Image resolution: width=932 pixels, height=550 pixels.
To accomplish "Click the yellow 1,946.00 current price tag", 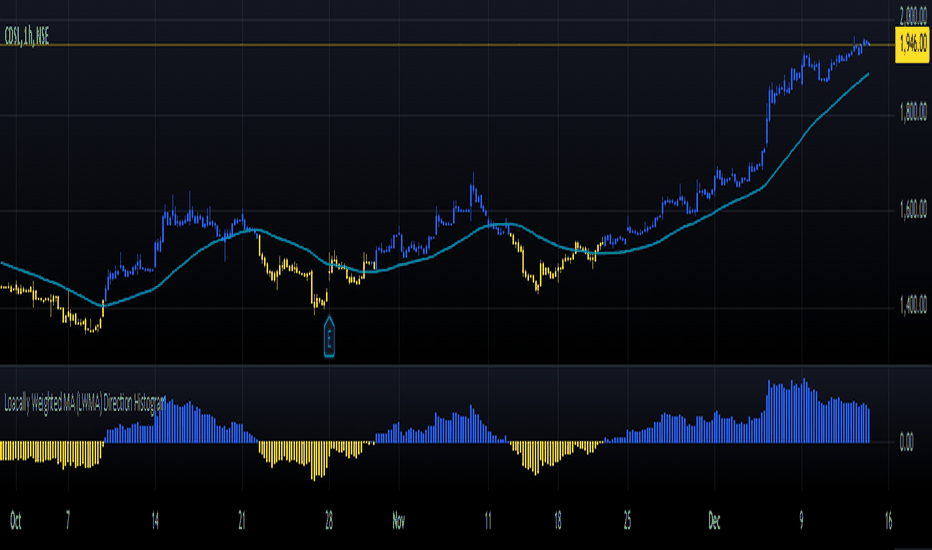I will point(912,45).
